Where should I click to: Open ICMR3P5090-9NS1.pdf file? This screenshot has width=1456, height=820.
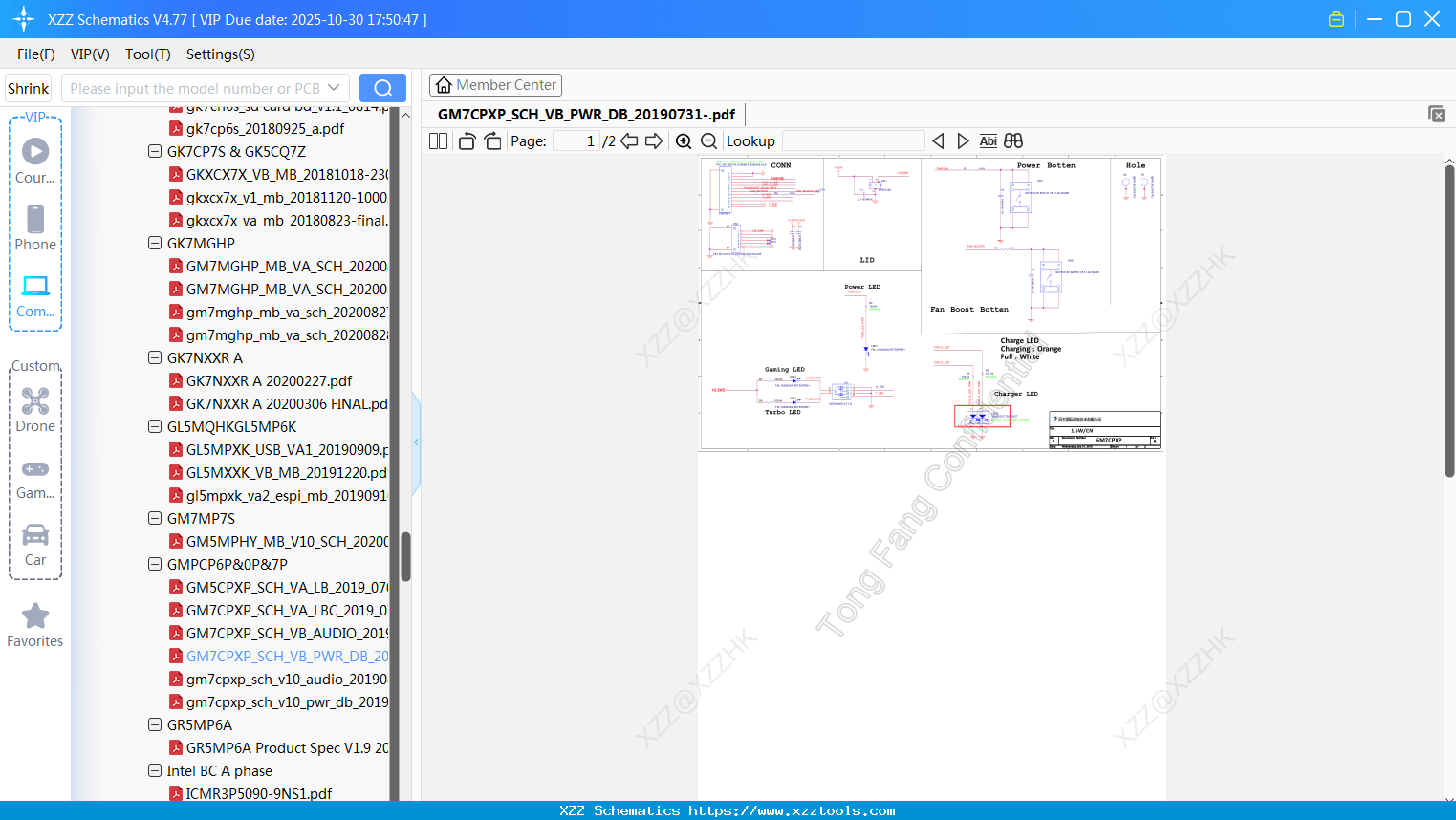coord(259,793)
